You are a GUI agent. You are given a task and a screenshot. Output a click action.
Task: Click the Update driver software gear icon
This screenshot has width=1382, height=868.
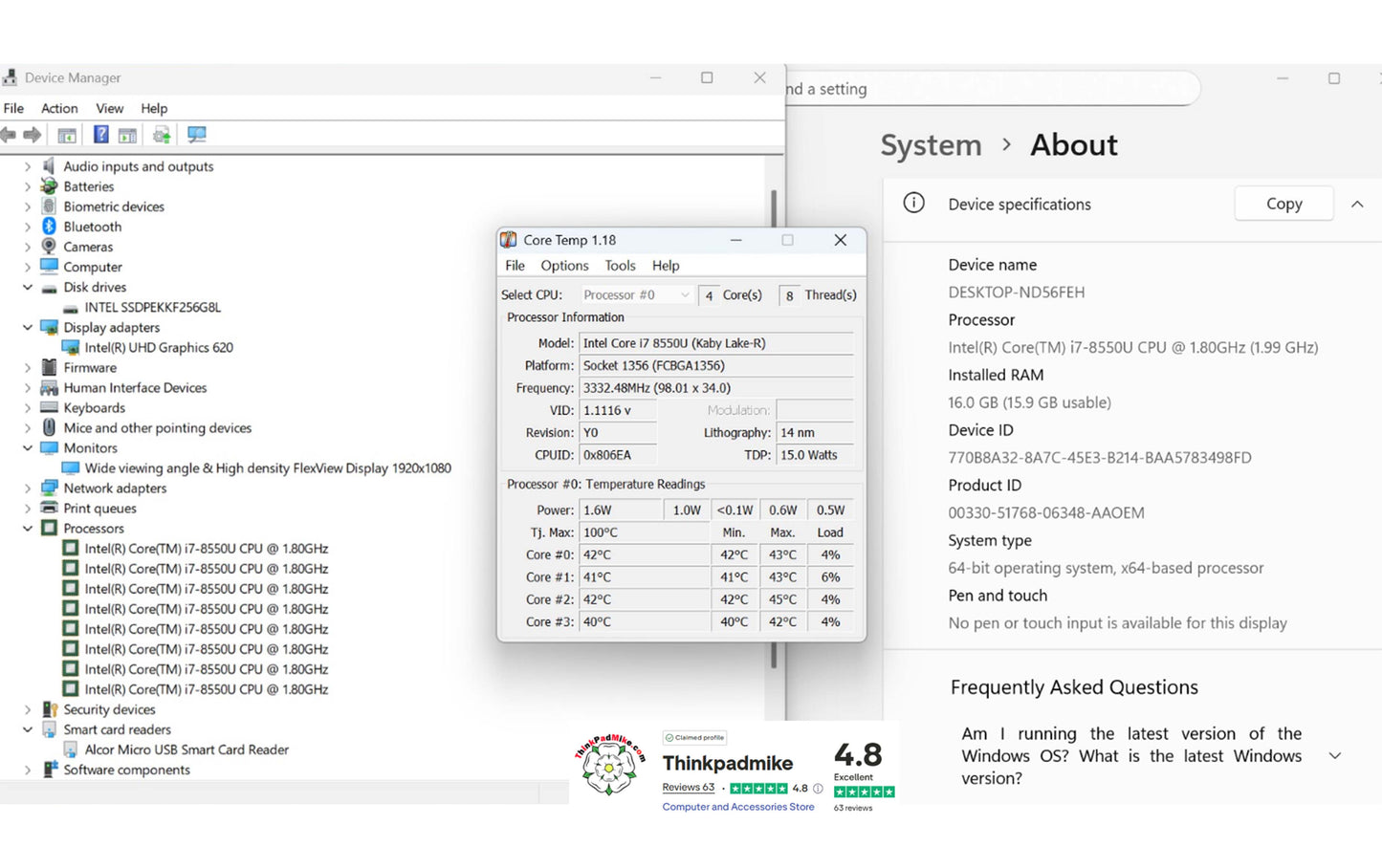tap(162, 135)
